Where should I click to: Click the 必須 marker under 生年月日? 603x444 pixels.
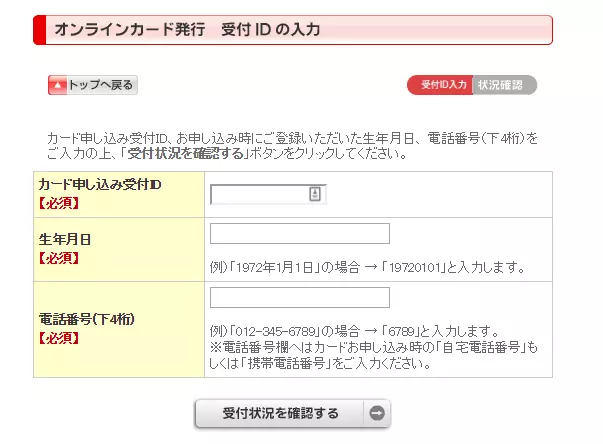tap(58, 258)
